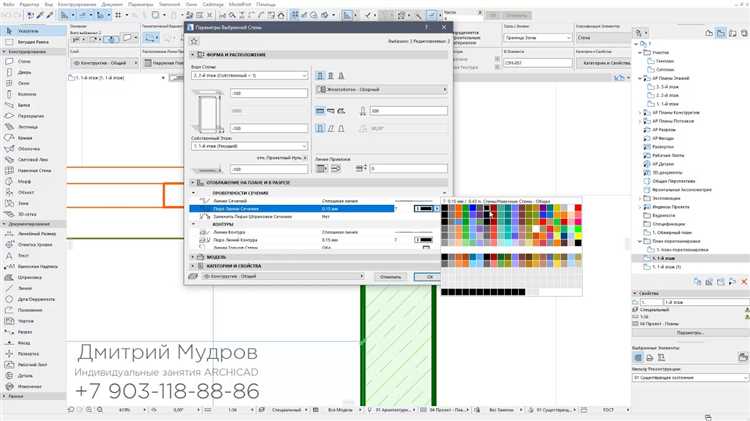The image size is (750, 421).
Task: Open the Параметры menu
Action: pos(141,4)
